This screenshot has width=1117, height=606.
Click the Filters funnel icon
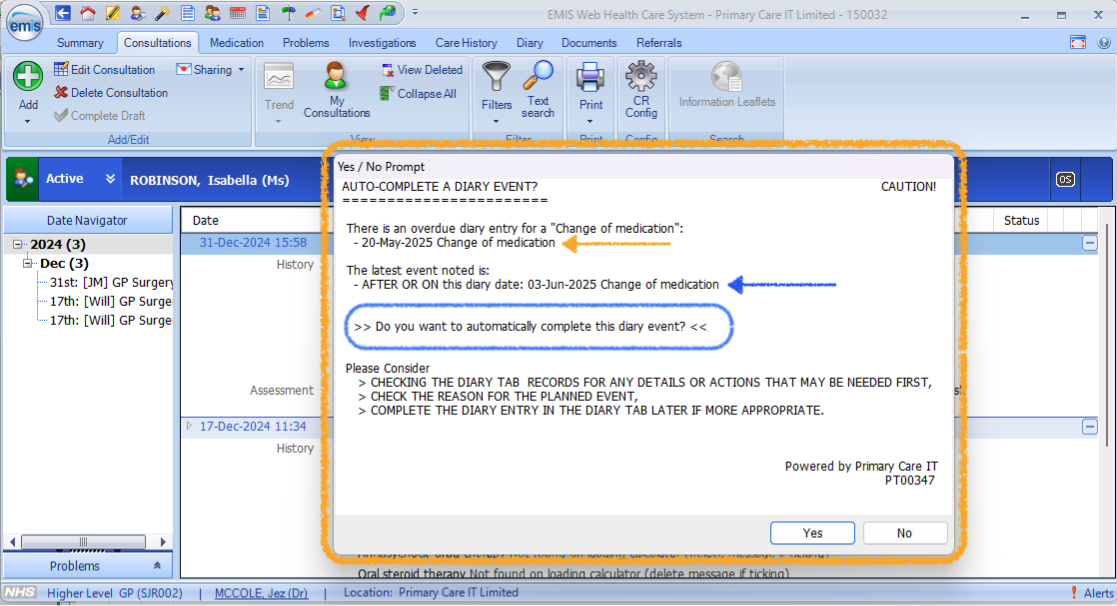(x=496, y=77)
